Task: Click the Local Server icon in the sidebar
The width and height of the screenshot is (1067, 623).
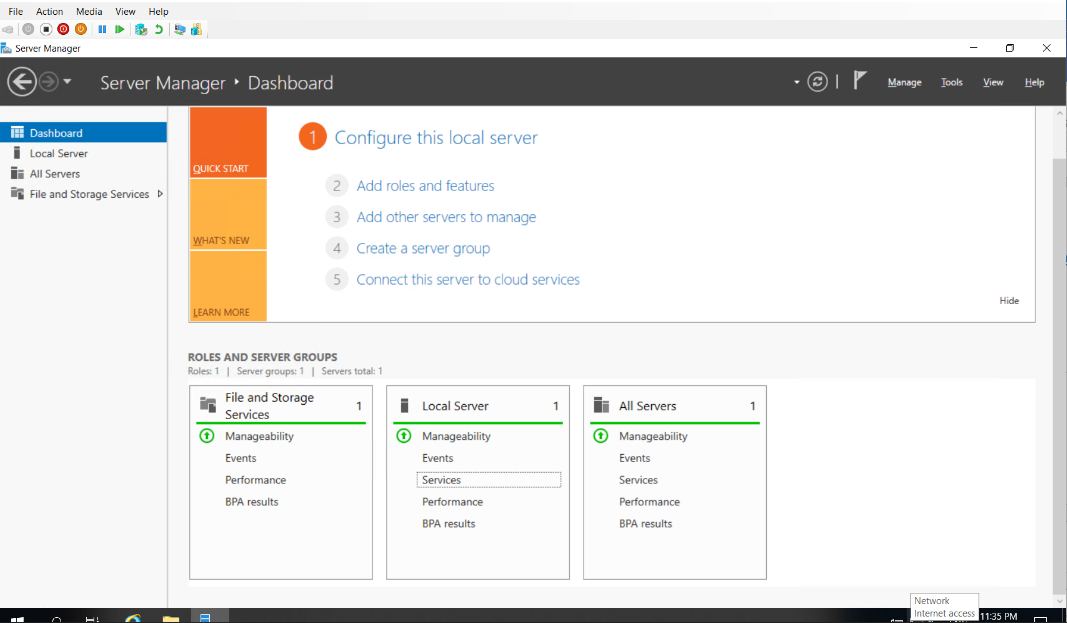Action: pyautogui.click(x=17, y=153)
